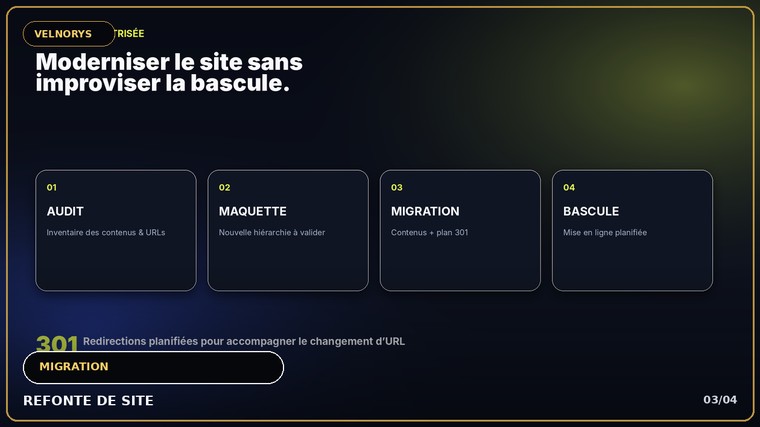
Task: Select the headline "Moderniser le site sans improviser"
Action: (169, 73)
